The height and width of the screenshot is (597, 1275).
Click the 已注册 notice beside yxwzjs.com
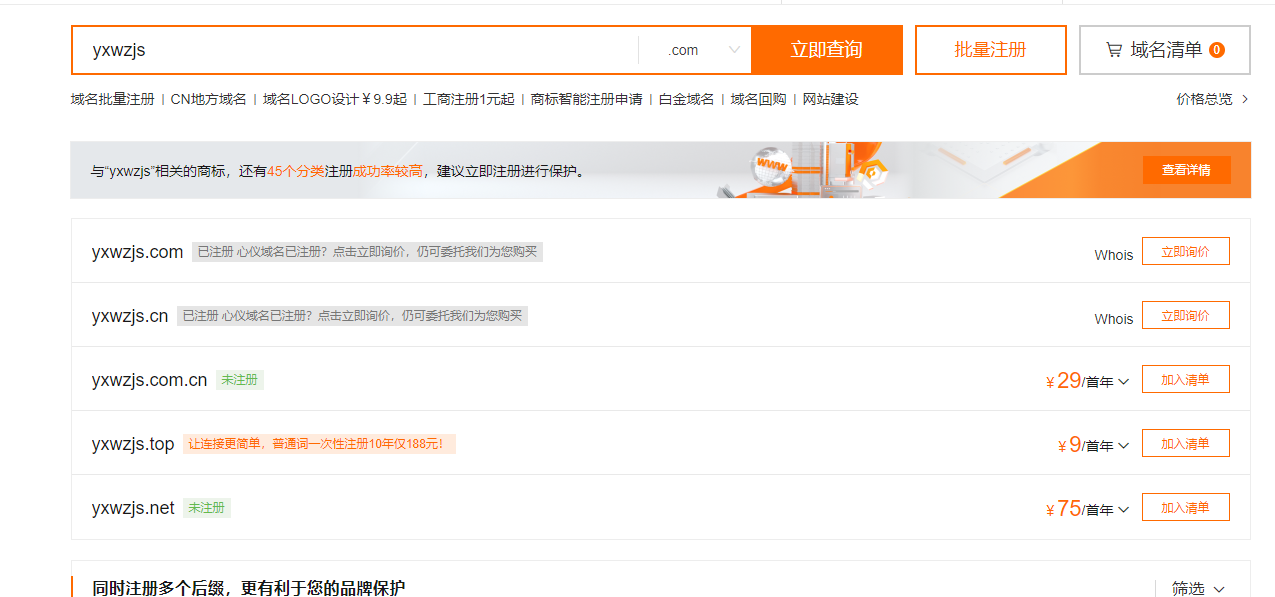[367, 252]
